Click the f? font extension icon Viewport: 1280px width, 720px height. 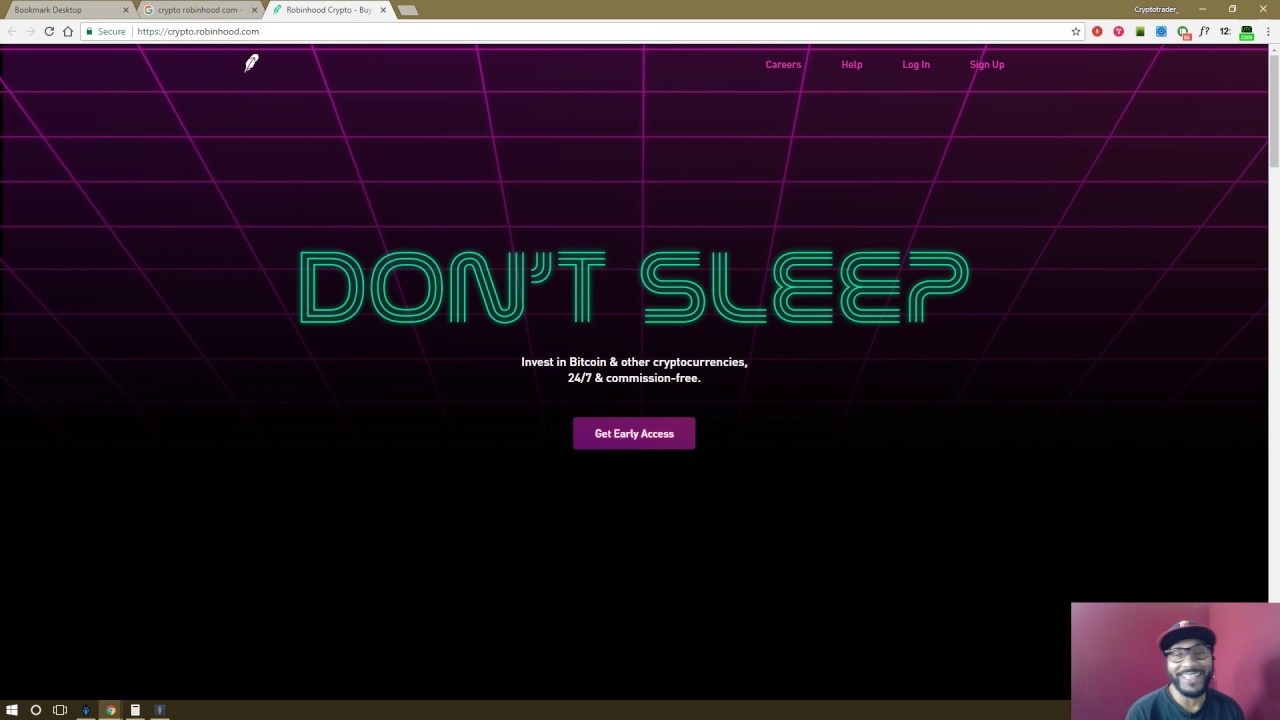pos(1204,32)
